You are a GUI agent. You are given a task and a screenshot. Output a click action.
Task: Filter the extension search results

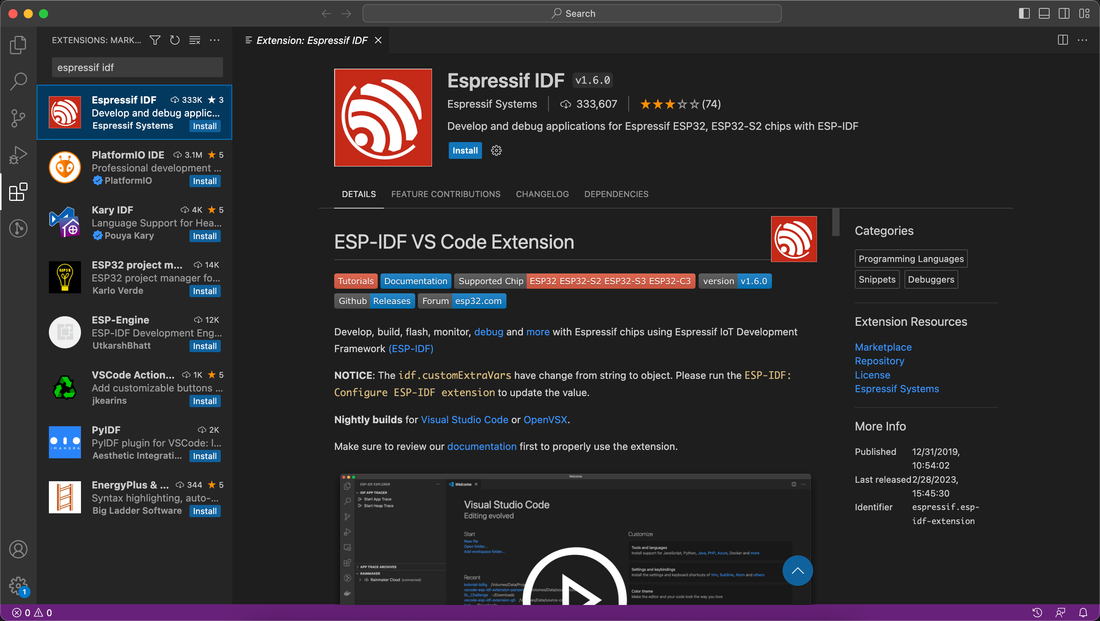tap(155, 39)
